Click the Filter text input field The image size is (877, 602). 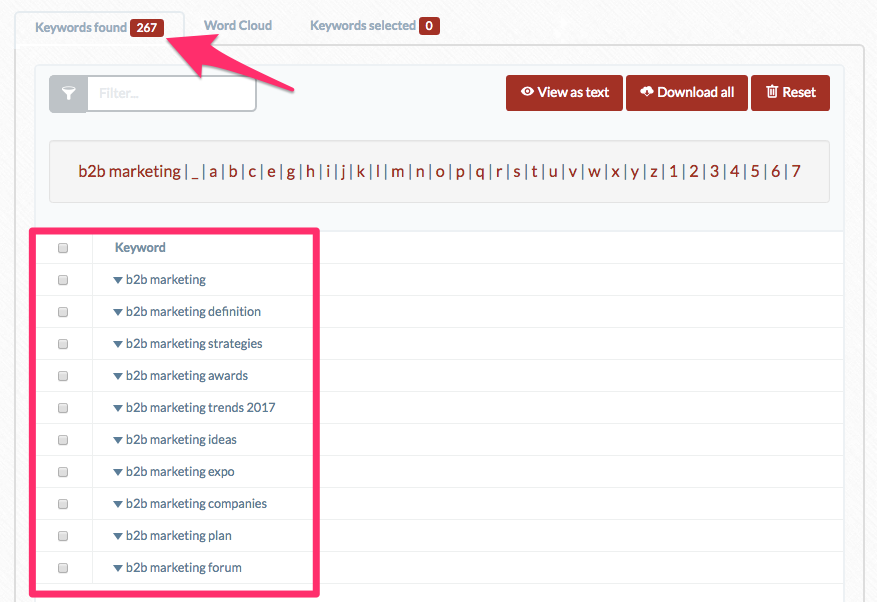(172, 93)
